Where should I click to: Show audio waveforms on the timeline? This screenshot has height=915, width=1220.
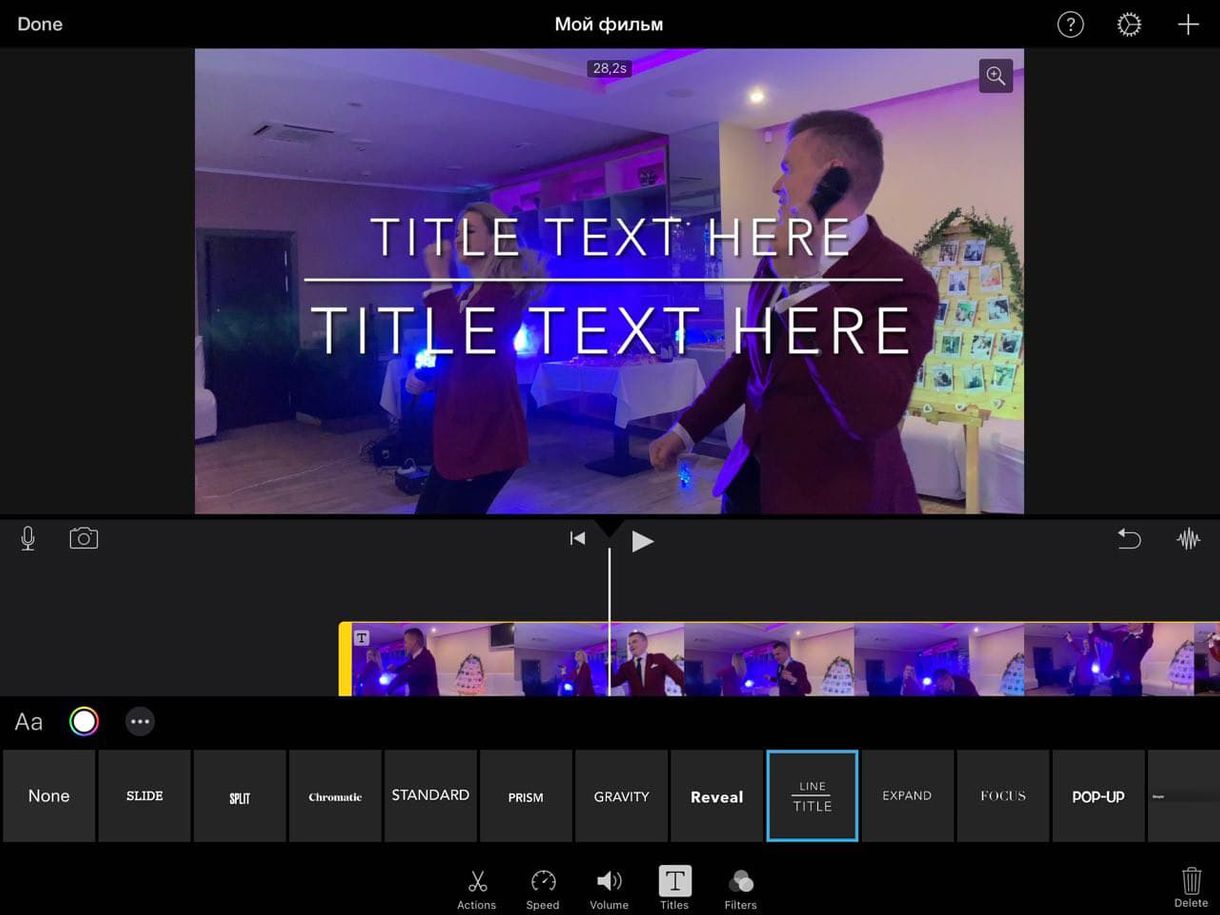click(1188, 538)
